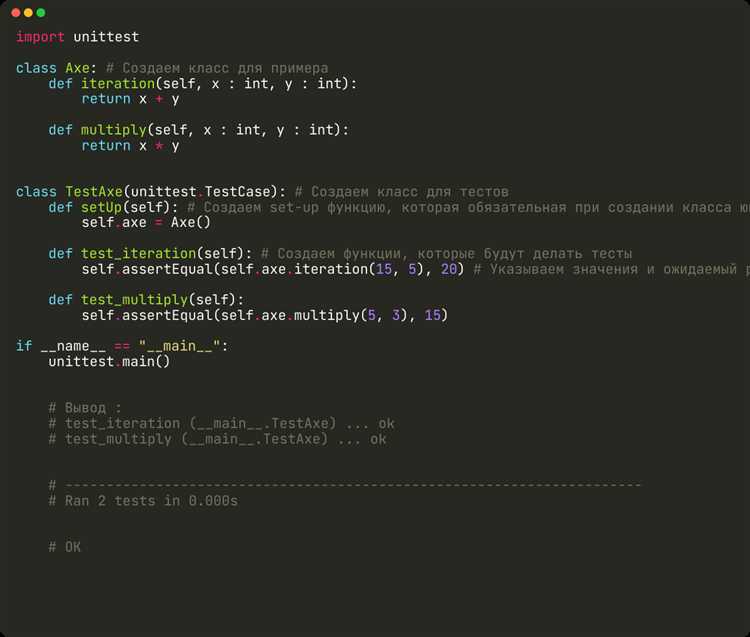The image size is (750, 637).
Task: Click the 'test_iteration (__main__.TestAxe) ... ok' comment
Action: [221, 423]
